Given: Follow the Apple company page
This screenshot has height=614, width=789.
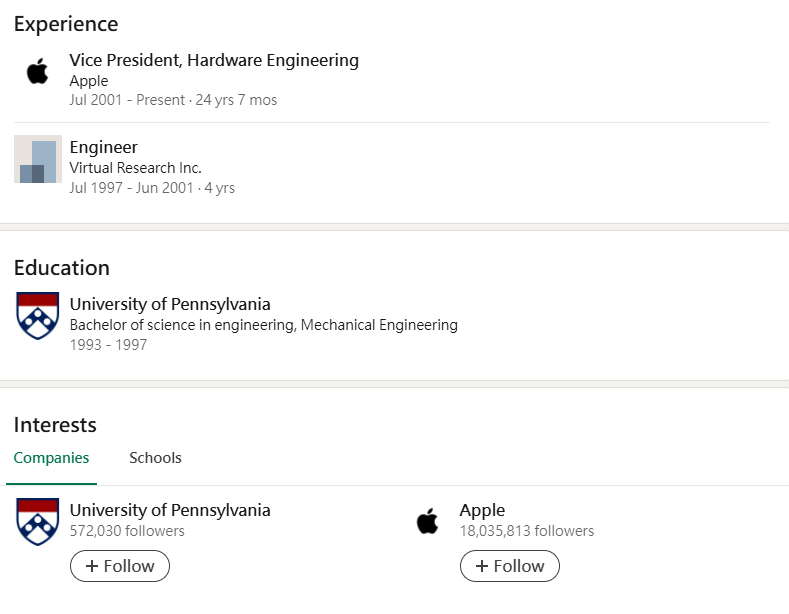Looking at the screenshot, I should pyautogui.click(x=510, y=566).
